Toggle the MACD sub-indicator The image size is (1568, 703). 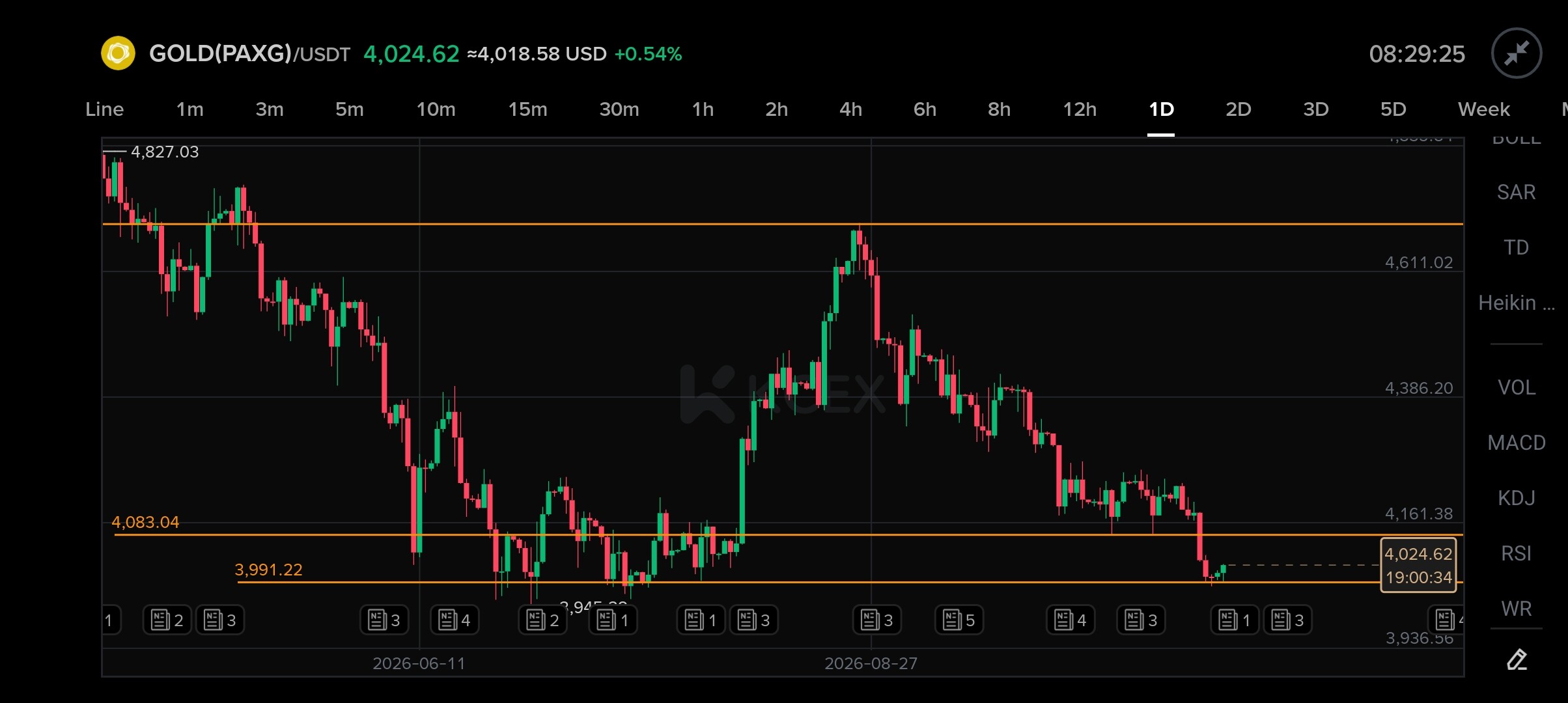pos(1516,443)
